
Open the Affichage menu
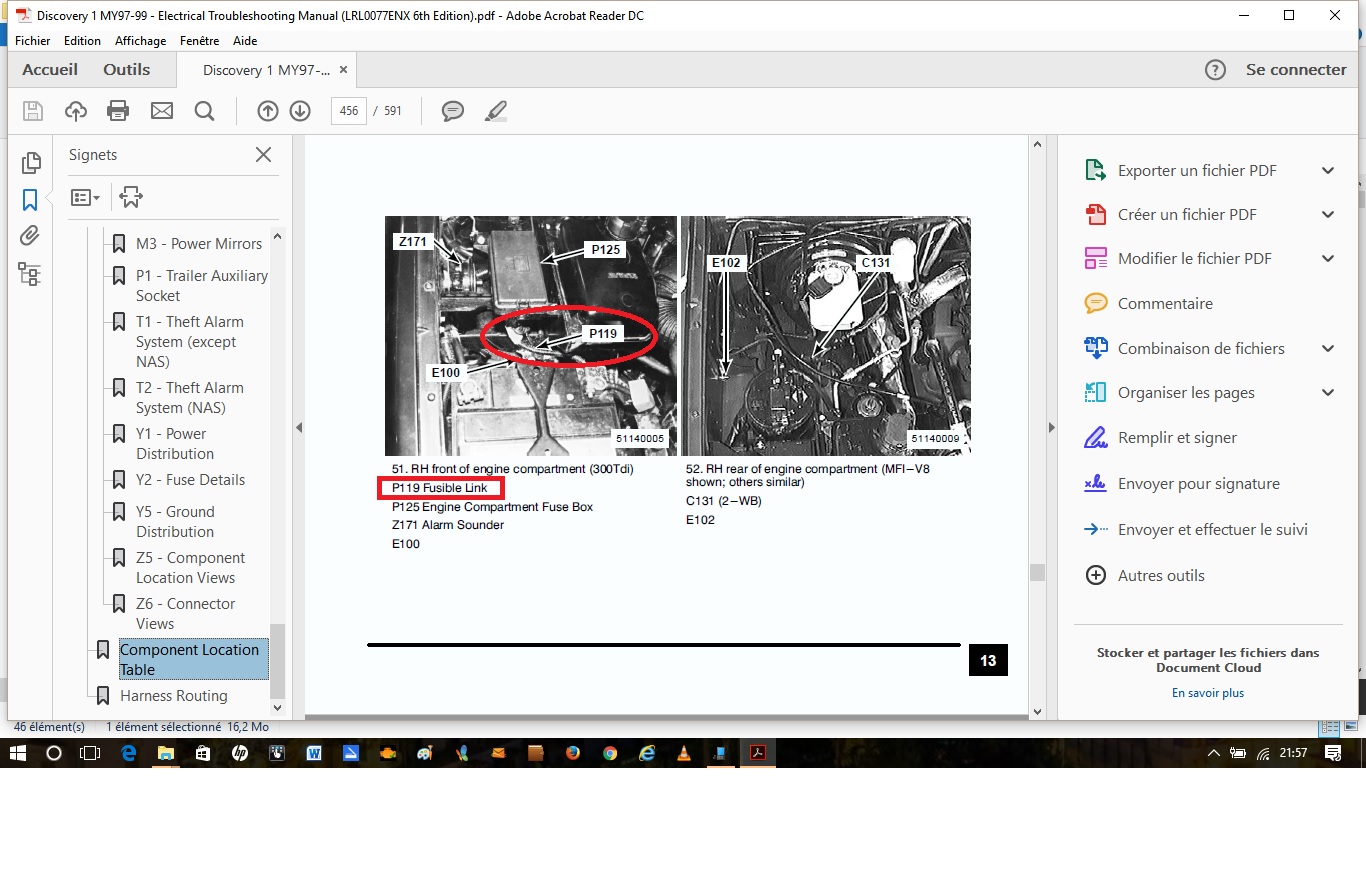tap(140, 41)
